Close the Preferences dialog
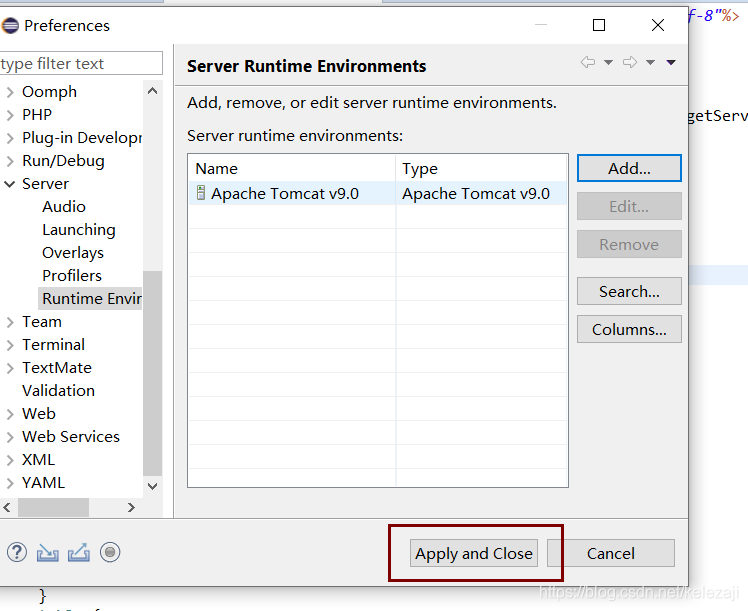Image resolution: width=748 pixels, height=611 pixels. 658,25
